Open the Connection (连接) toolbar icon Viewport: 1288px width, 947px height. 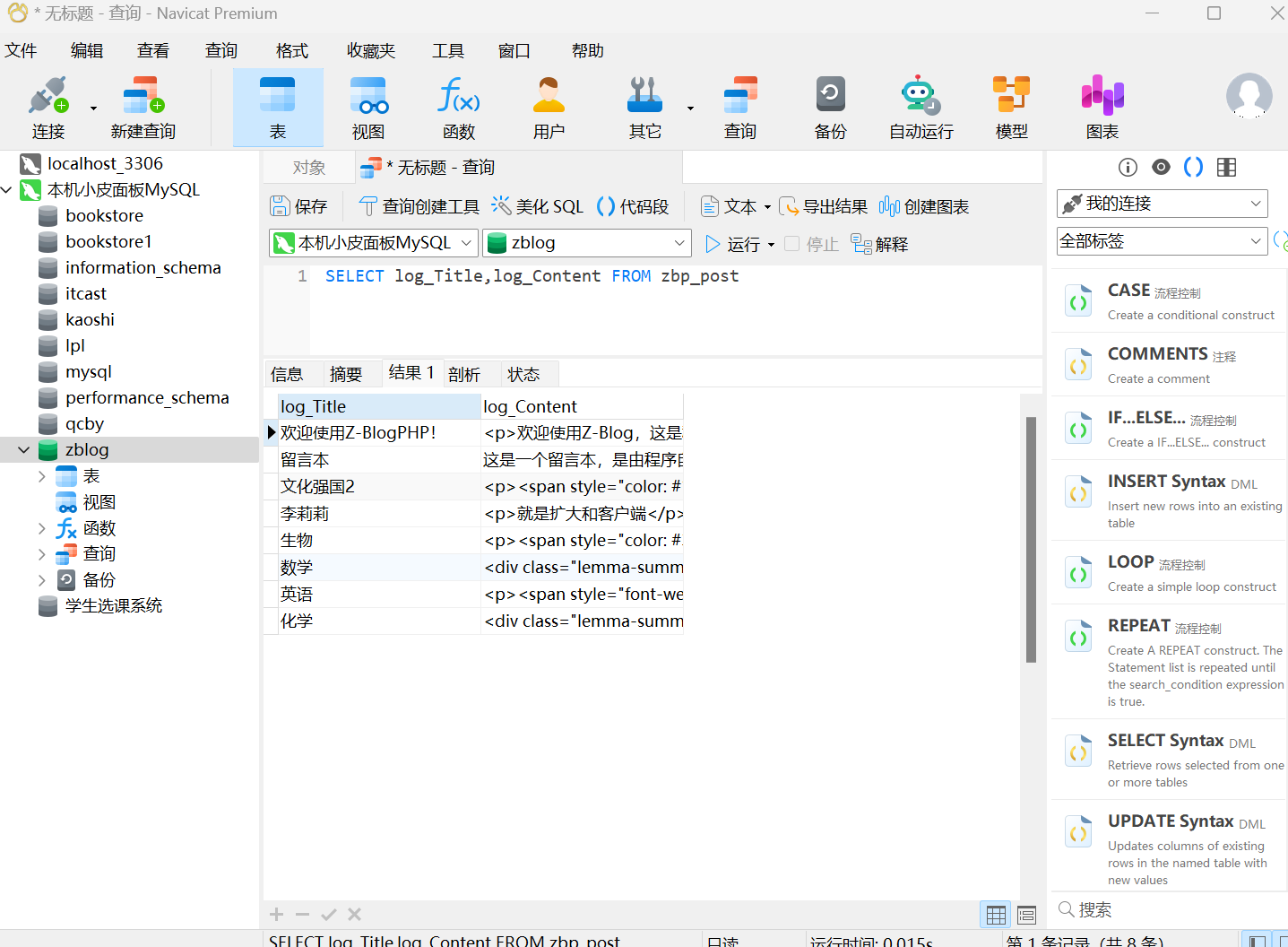[48, 108]
